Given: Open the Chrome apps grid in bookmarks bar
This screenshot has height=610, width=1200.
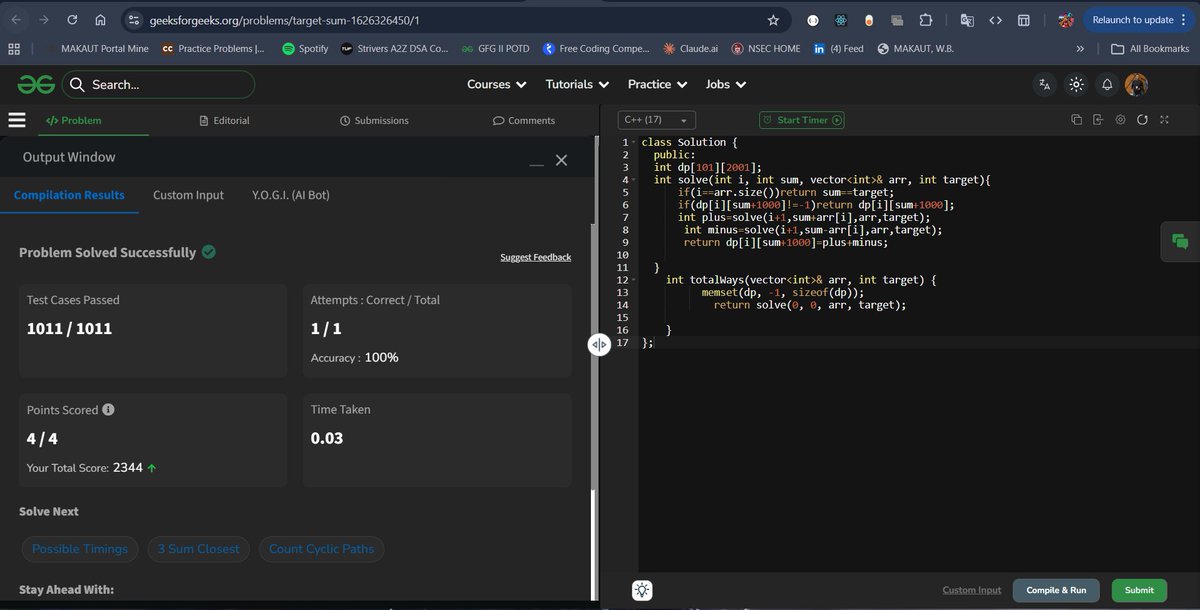Looking at the screenshot, I should coord(14,48).
